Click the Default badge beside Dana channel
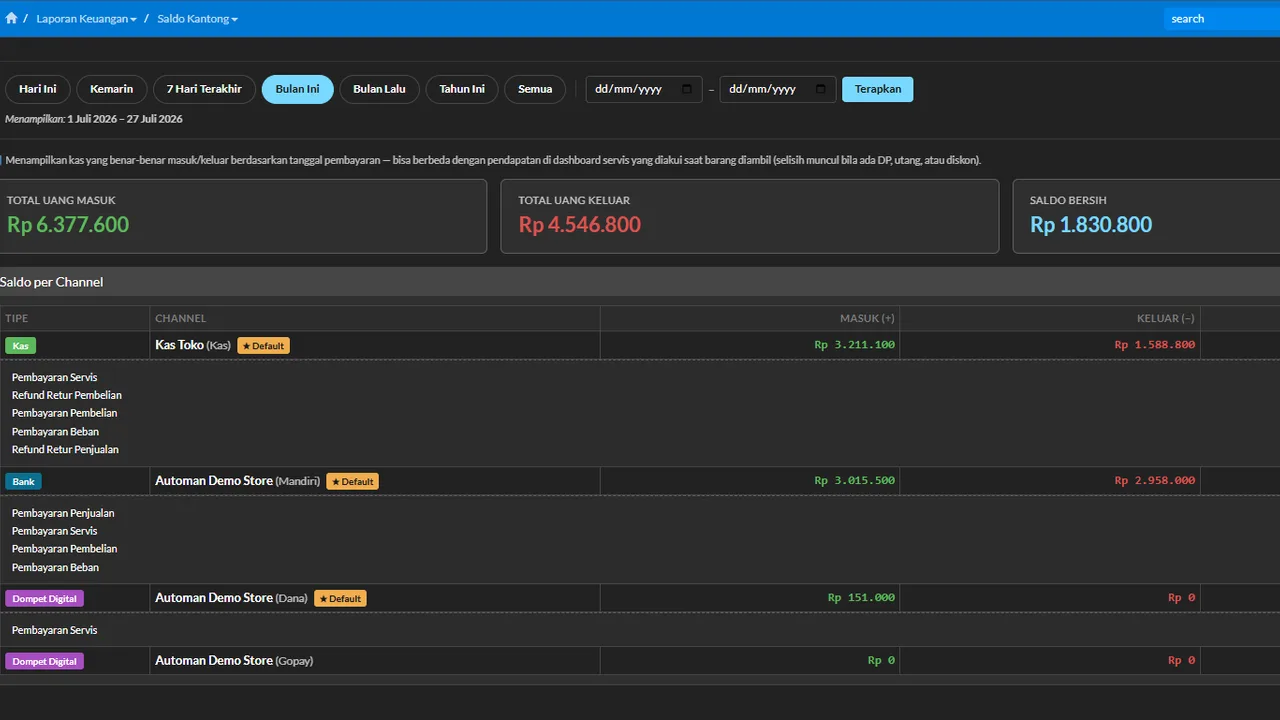This screenshot has height=720, width=1280. point(341,598)
